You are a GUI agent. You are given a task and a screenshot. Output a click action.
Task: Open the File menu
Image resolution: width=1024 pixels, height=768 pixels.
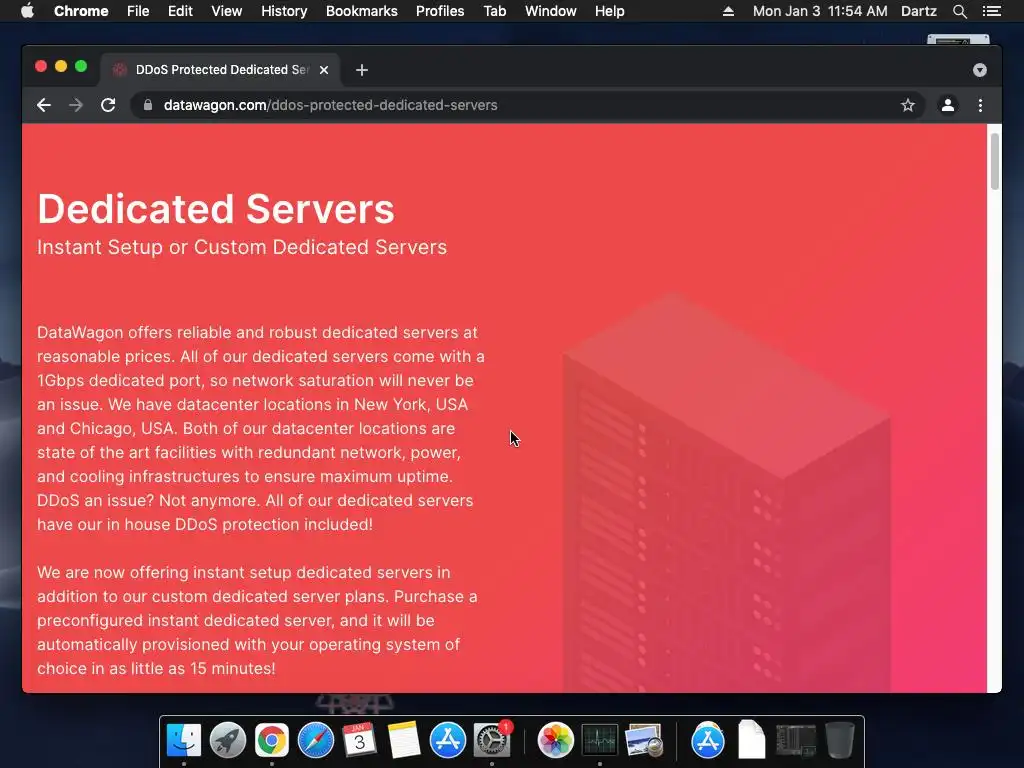point(138,11)
